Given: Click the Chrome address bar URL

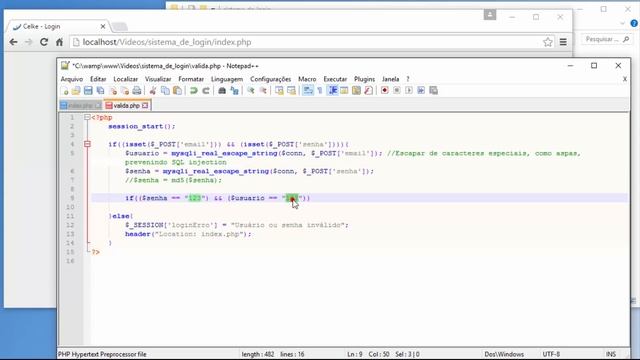Looking at the screenshot, I should [x=167, y=42].
